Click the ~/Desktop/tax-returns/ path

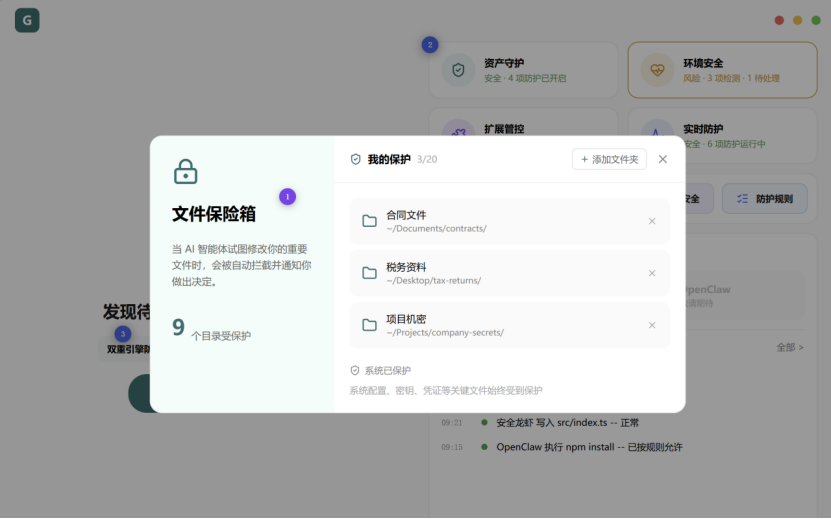[434, 280]
